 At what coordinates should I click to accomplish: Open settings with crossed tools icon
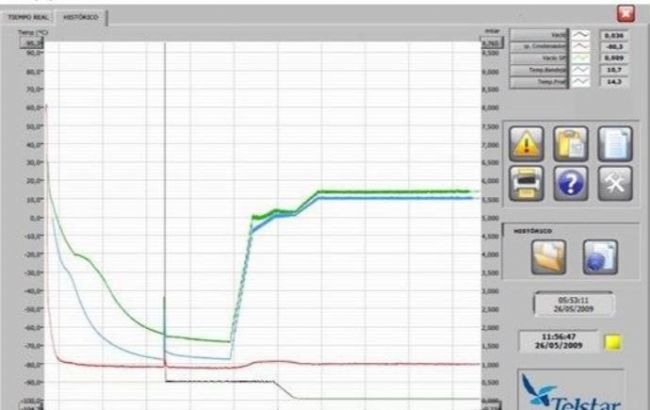[615, 183]
